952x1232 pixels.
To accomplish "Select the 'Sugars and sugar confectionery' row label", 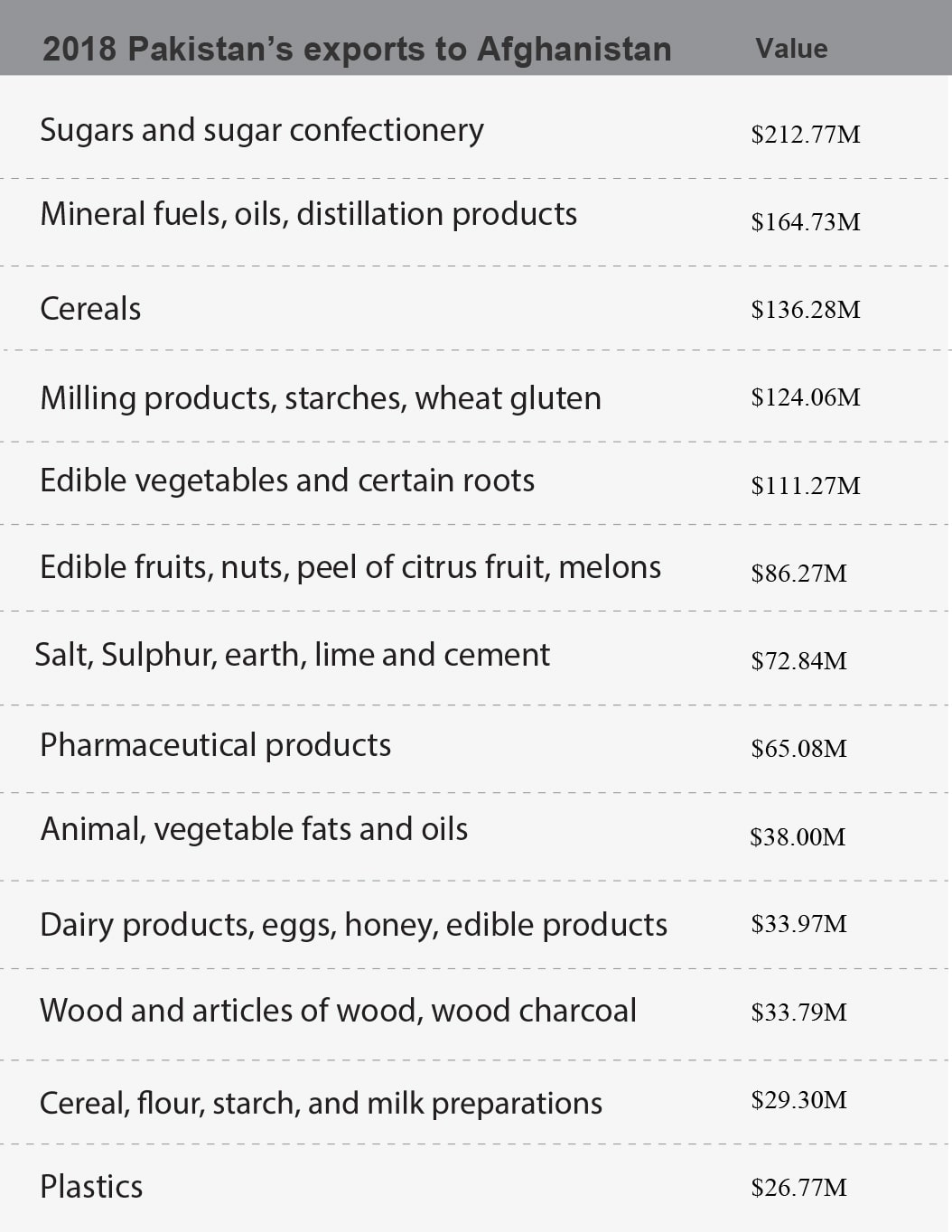I will [262, 130].
